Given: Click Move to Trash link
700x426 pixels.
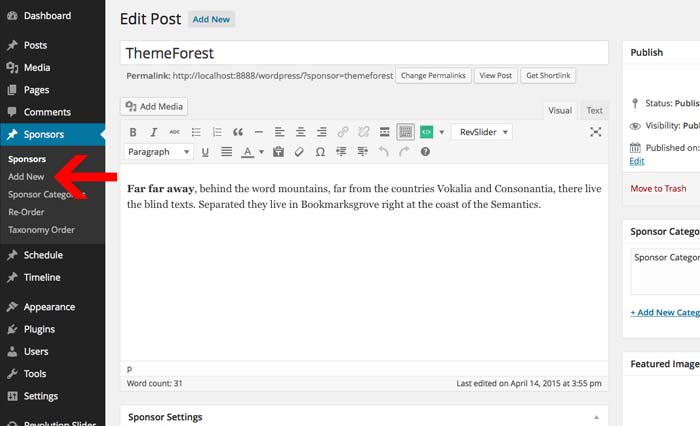Looking at the screenshot, I should click(658, 188).
